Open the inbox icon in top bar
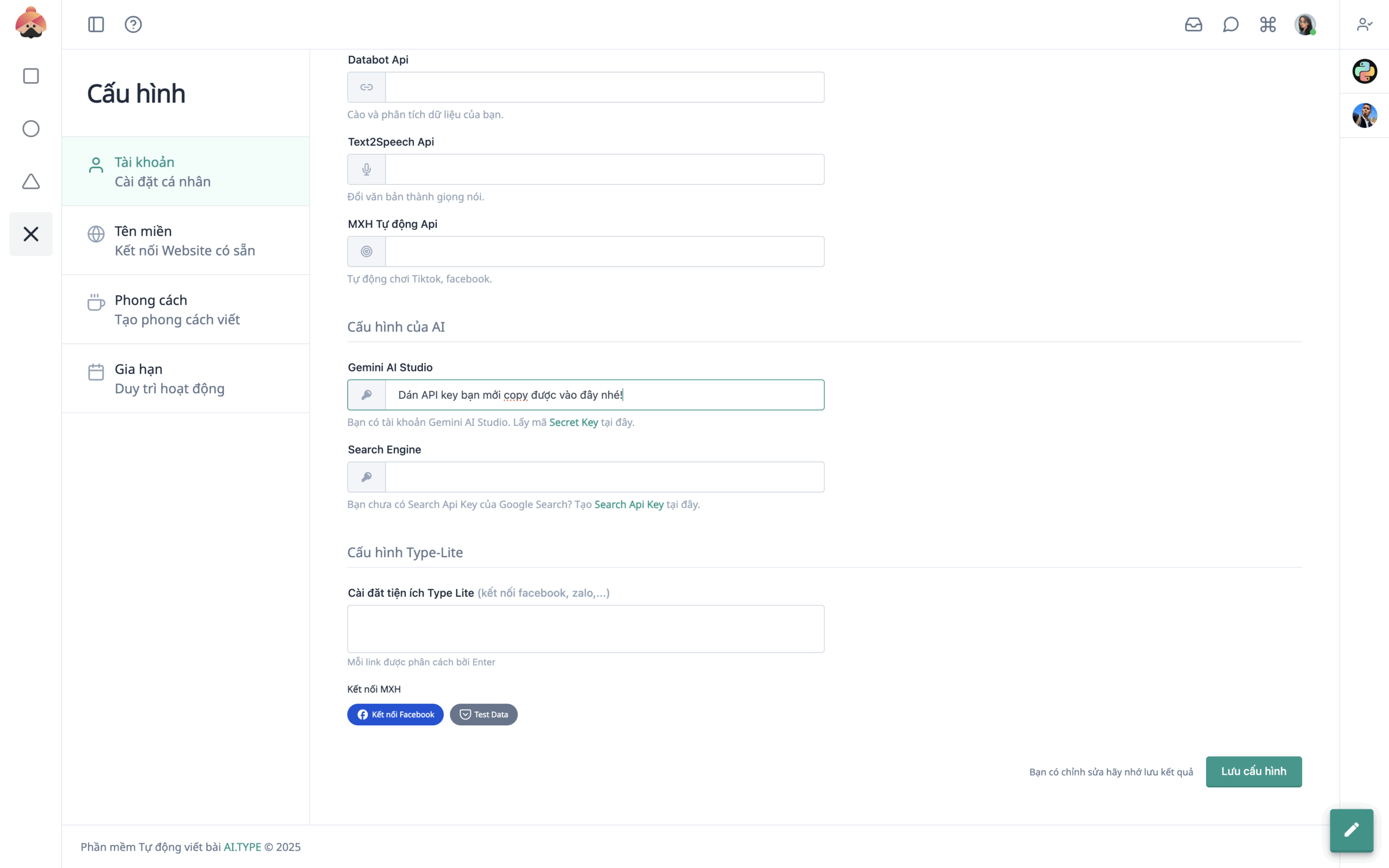The height and width of the screenshot is (868, 1389). [1194, 24]
